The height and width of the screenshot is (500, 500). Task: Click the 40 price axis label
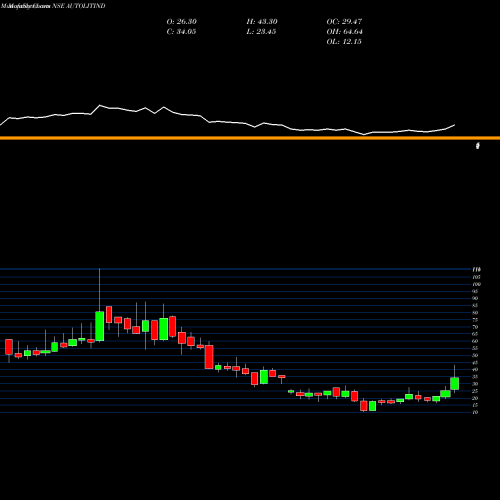(x=475, y=369)
